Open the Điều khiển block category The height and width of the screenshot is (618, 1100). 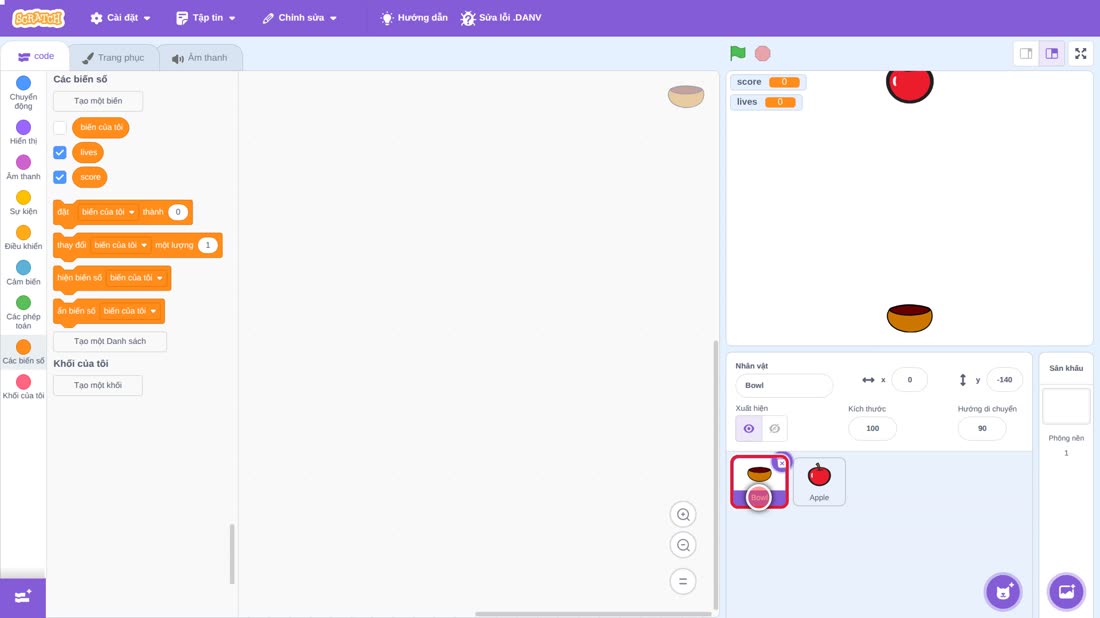coord(23,237)
